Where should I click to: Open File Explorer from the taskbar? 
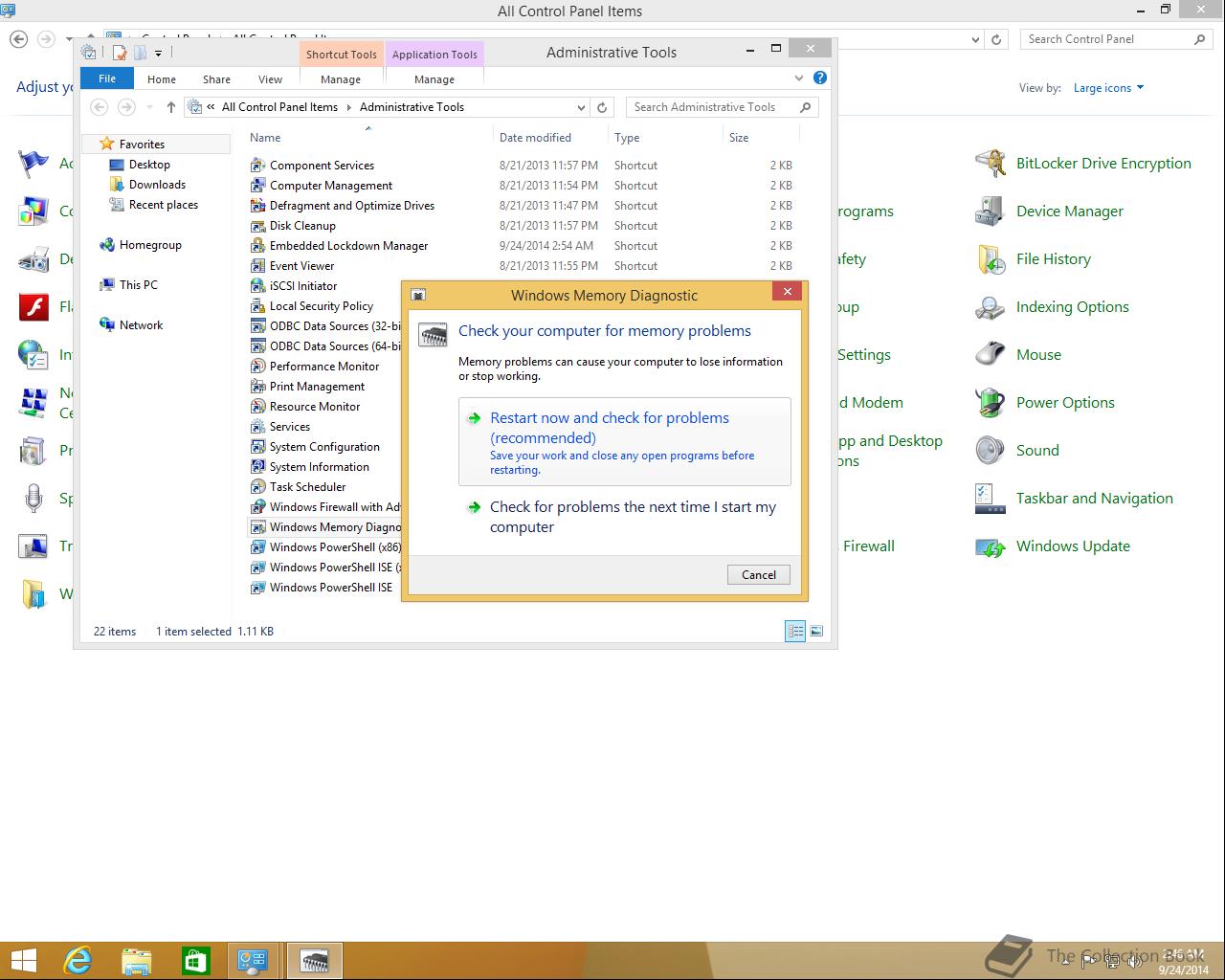tap(137, 960)
